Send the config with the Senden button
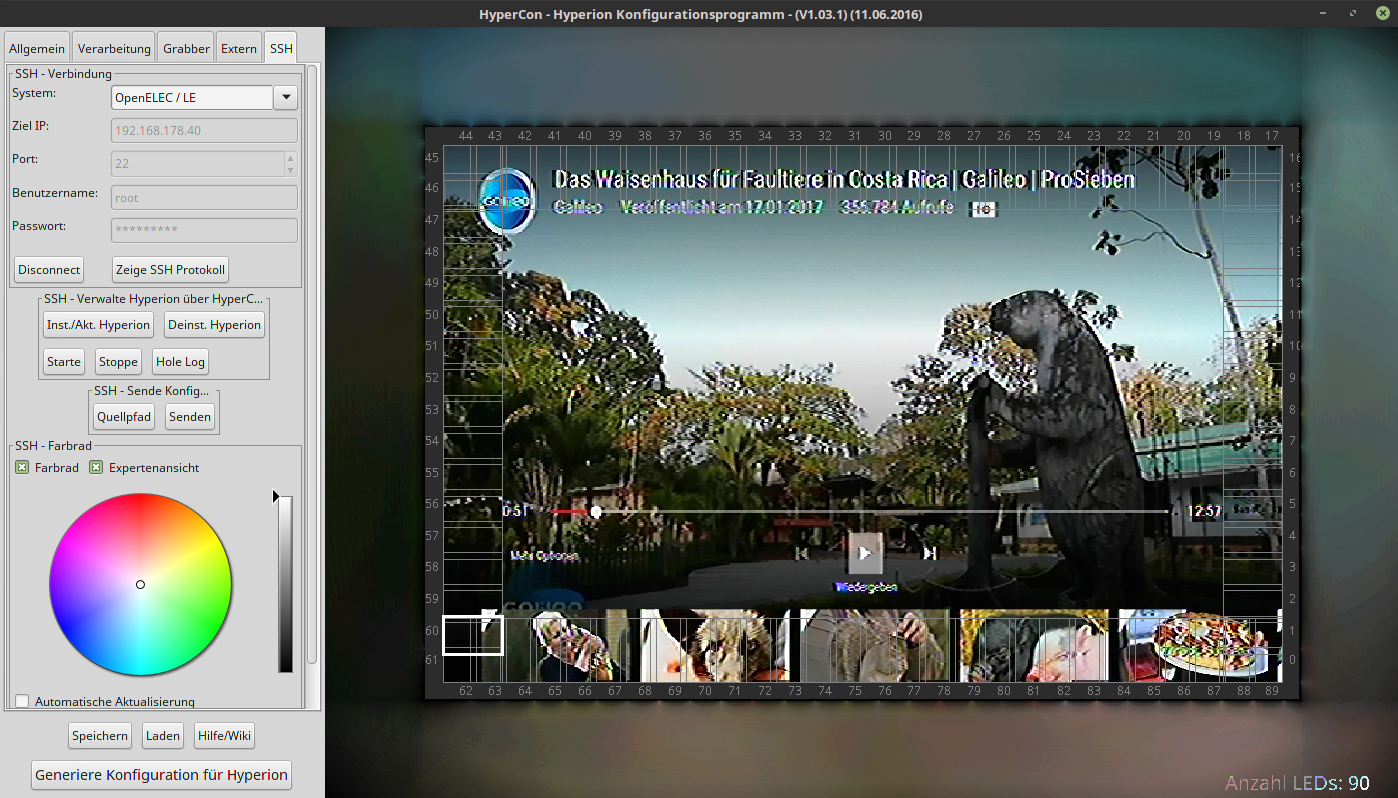 tap(190, 416)
